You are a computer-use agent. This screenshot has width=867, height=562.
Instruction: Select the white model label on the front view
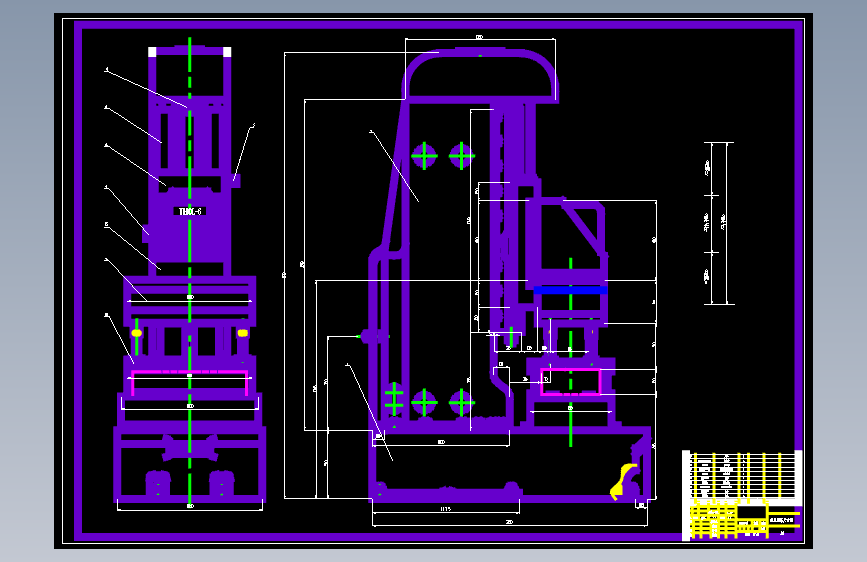click(x=190, y=211)
